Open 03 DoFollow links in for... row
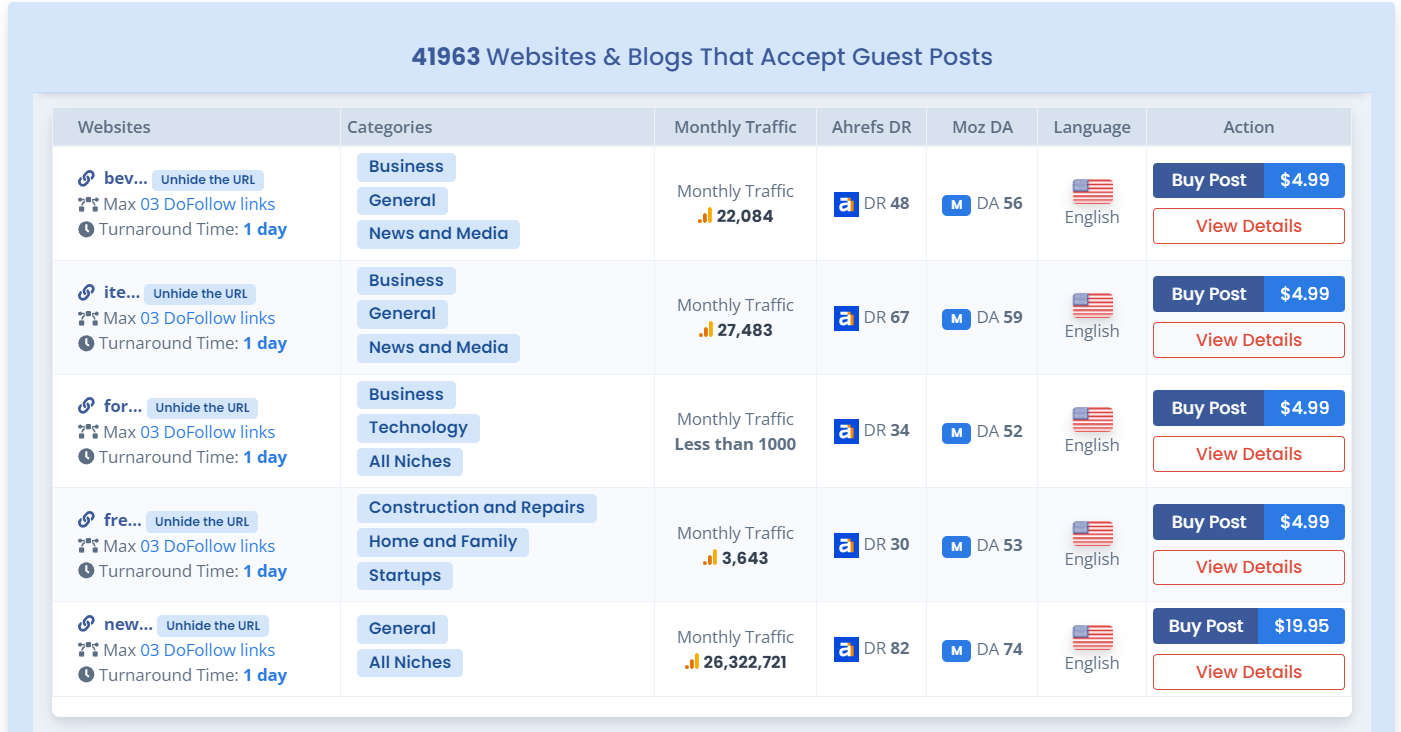The height and width of the screenshot is (732, 1401). [x=208, y=432]
